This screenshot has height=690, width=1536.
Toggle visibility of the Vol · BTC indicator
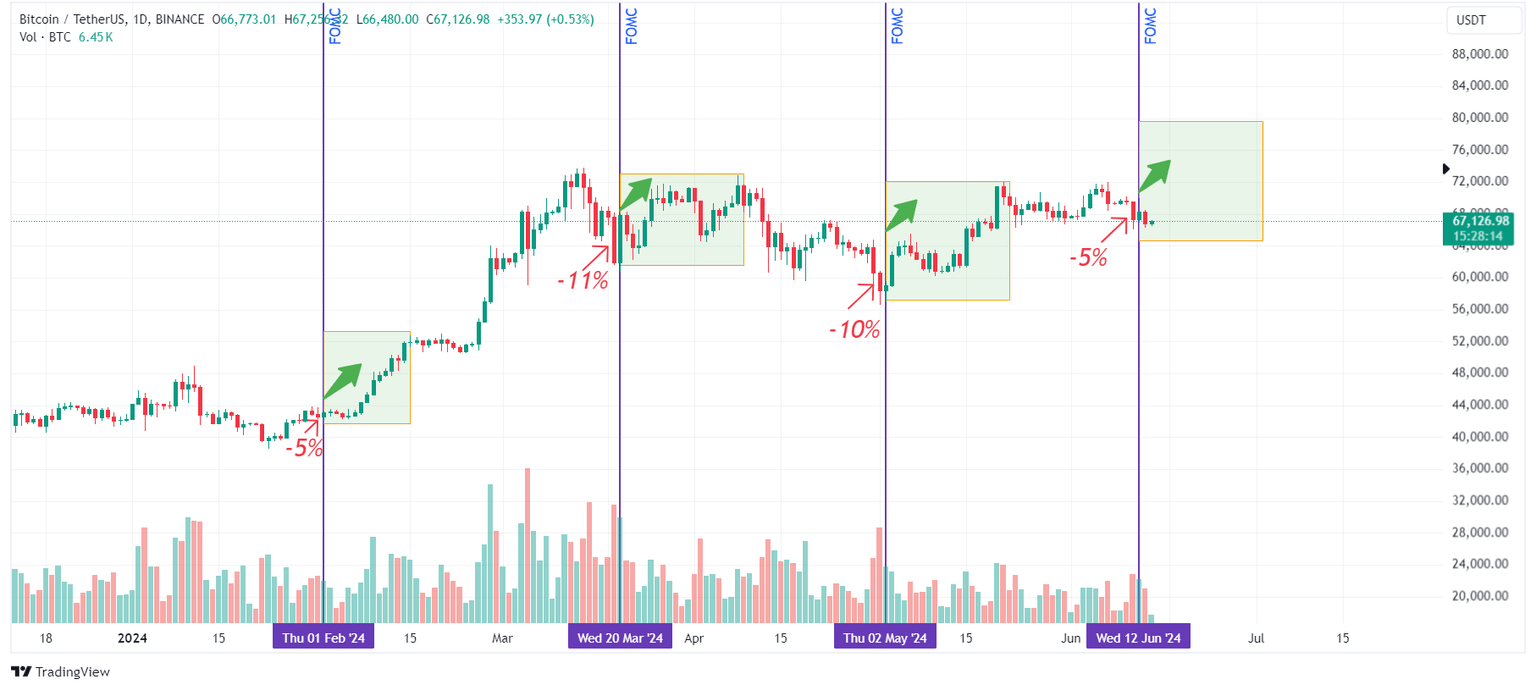click(x=45, y=36)
